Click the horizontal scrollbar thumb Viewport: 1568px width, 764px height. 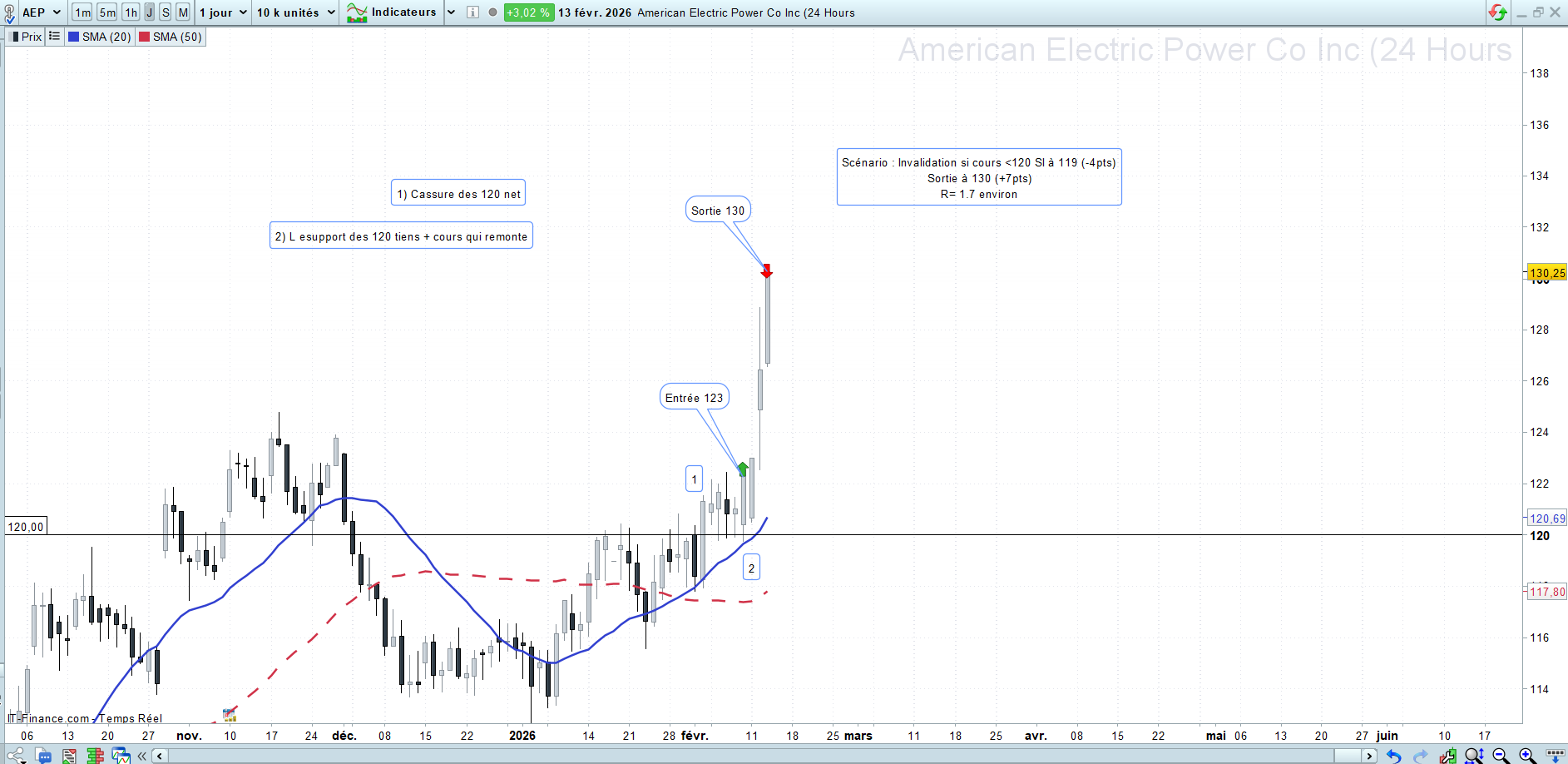[x=1347, y=756]
